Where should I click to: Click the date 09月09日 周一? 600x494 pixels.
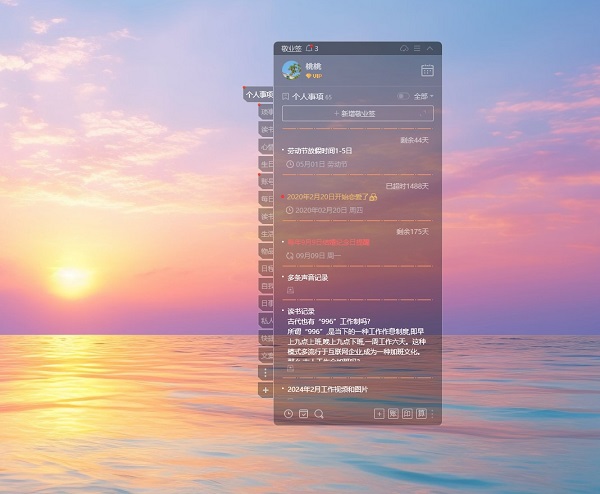click(x=318, y=256)
